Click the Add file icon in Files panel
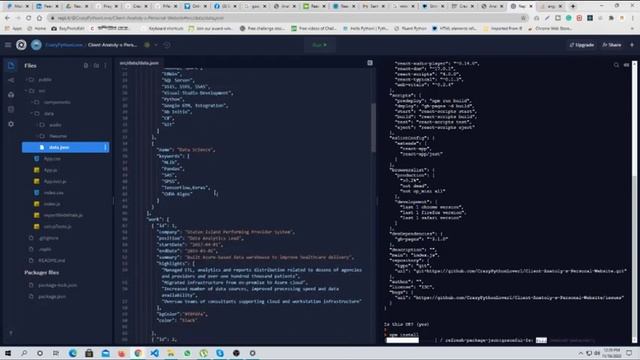This screenshot has height=360, width=640. click(x=86, y=65)
